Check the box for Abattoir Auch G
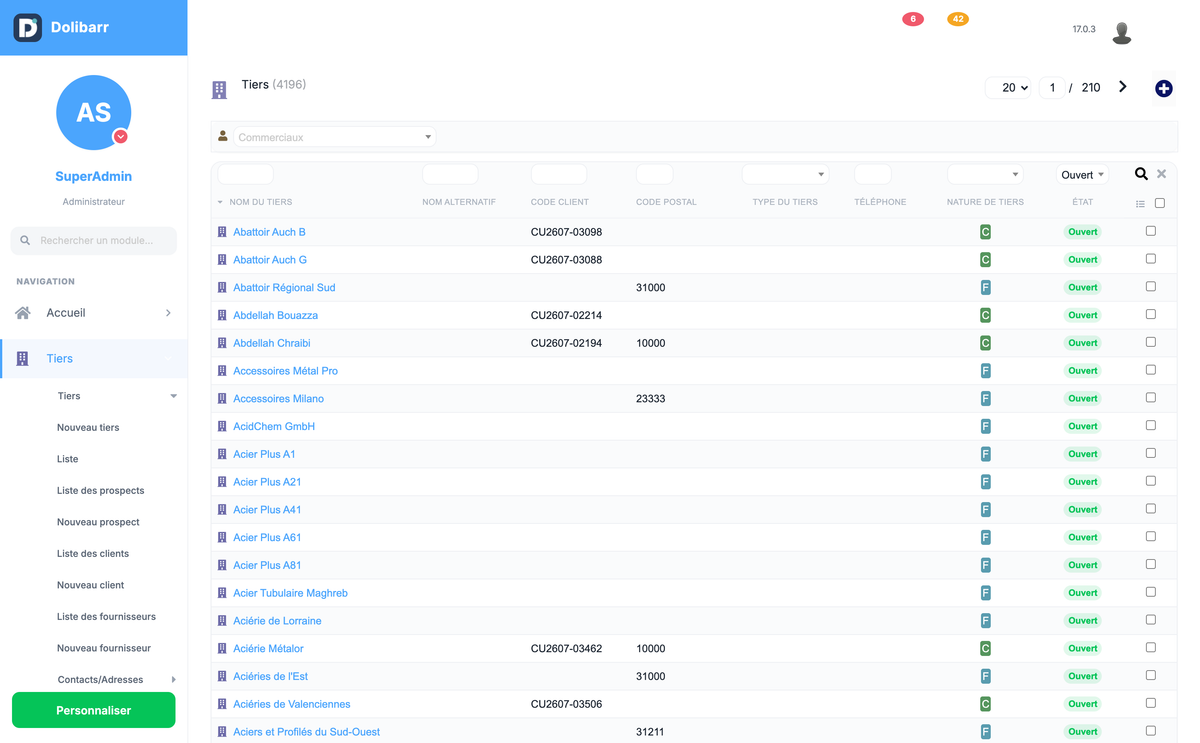The image size is (1200, 743). pos(1151,259)
